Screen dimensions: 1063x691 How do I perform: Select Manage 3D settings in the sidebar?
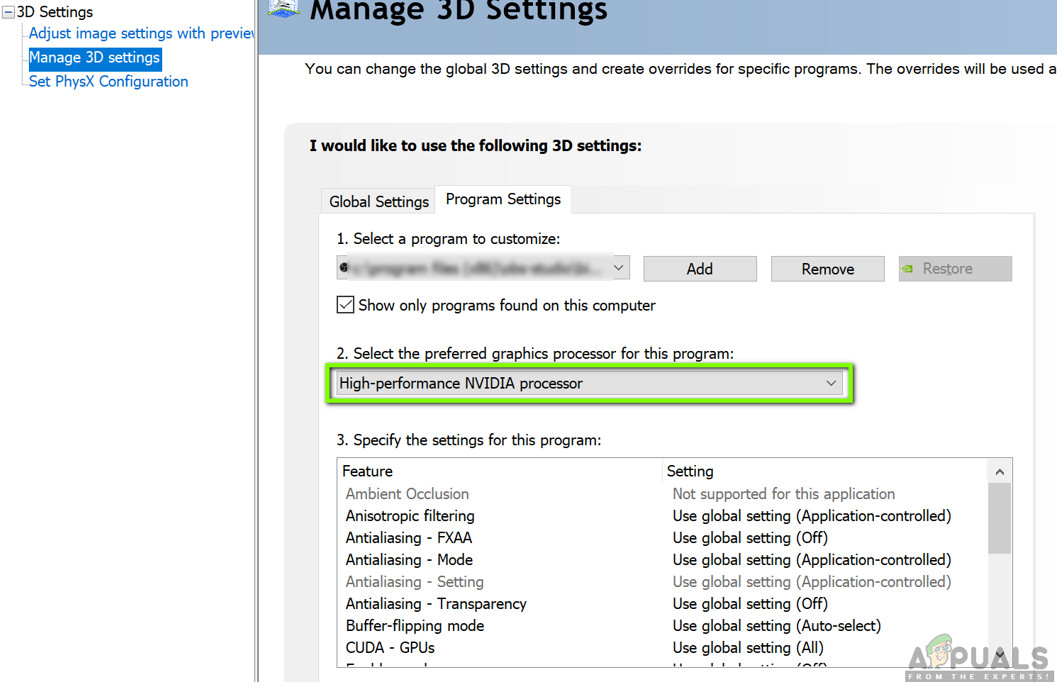click(x=94, y=57)
